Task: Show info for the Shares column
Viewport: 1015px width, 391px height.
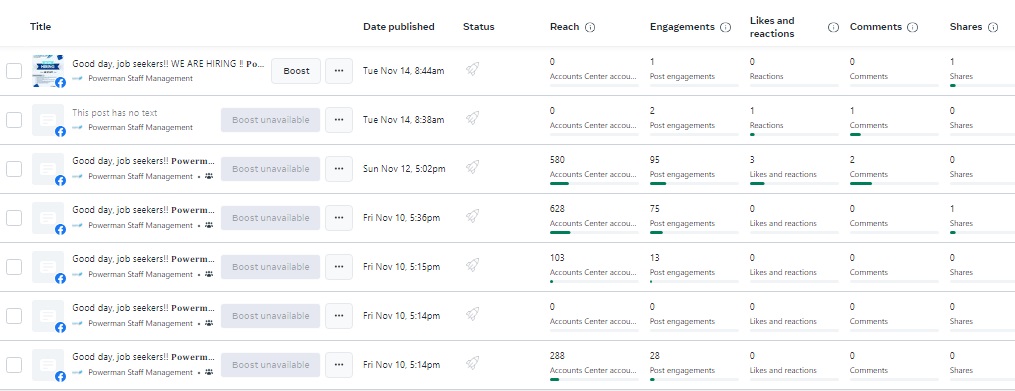Action: (x=993, y=27)
